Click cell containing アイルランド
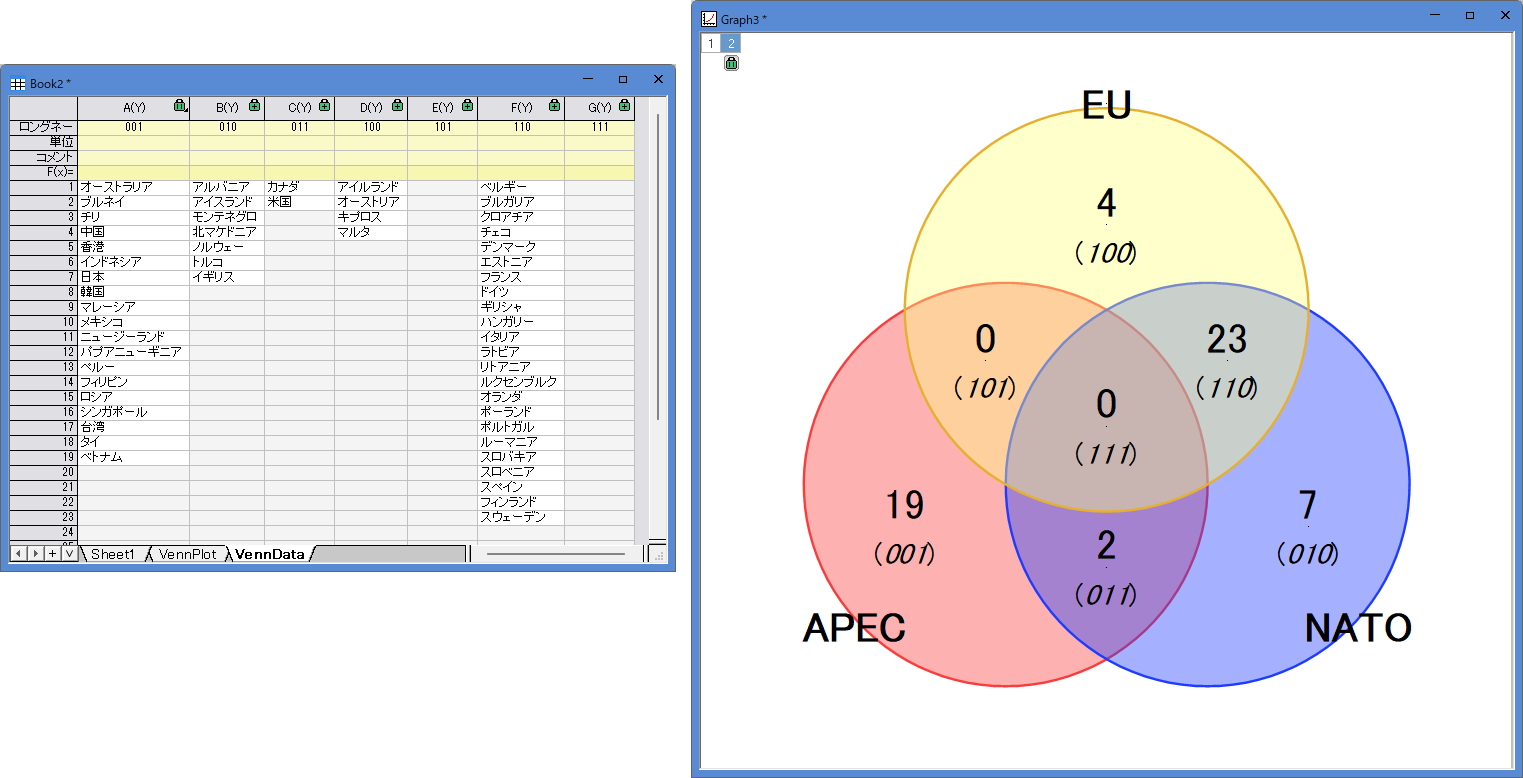This screenshot has height=778, width=1523. coord(371,187)
